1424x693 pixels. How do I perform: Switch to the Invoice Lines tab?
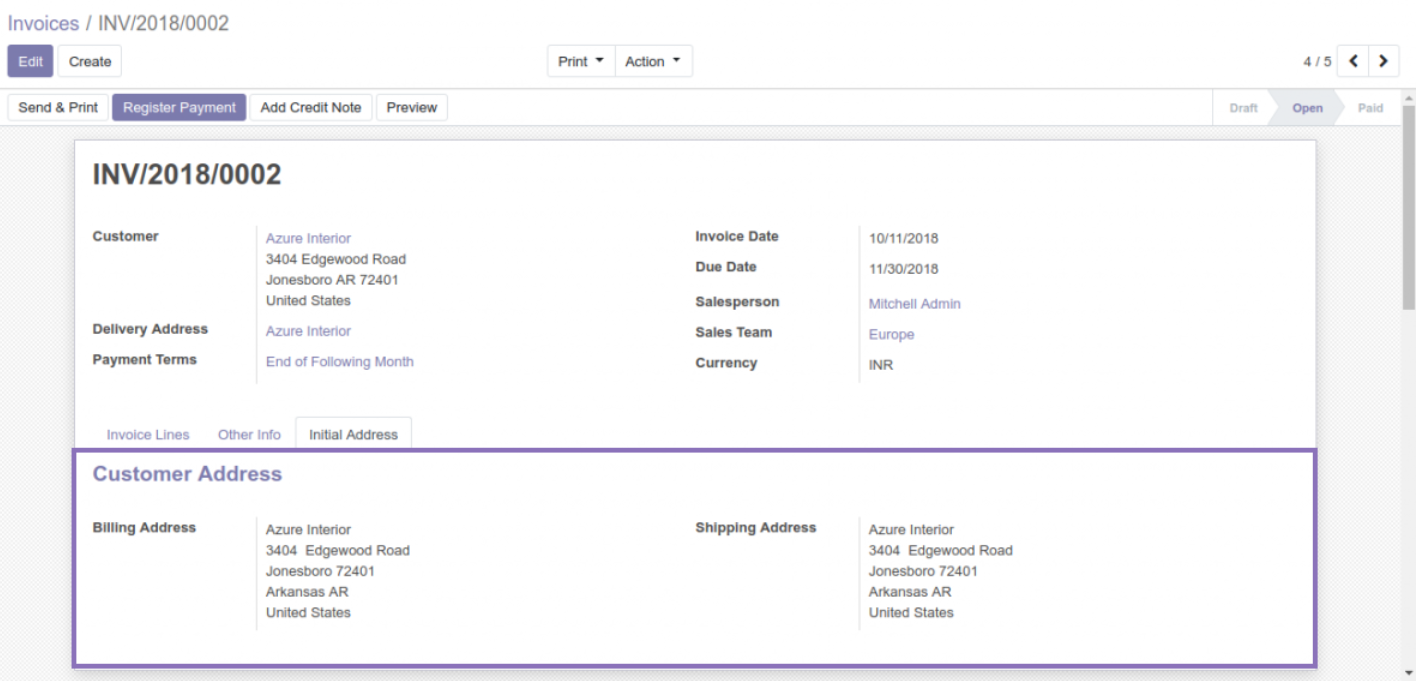148,435
